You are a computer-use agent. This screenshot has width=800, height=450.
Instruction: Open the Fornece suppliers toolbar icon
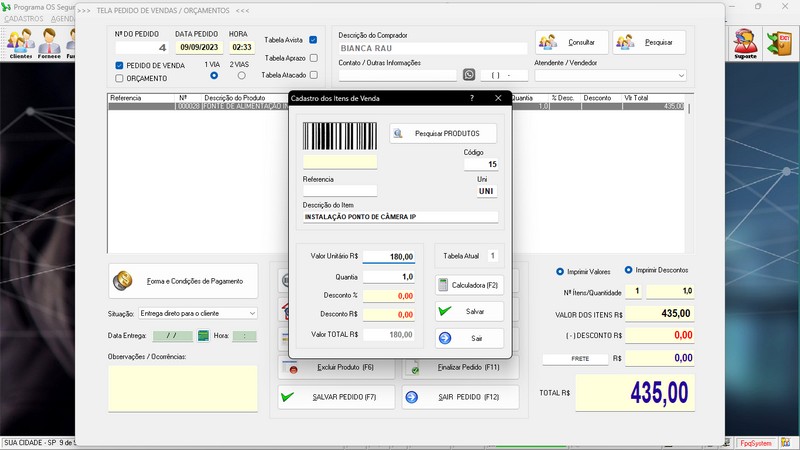(49, 43)
